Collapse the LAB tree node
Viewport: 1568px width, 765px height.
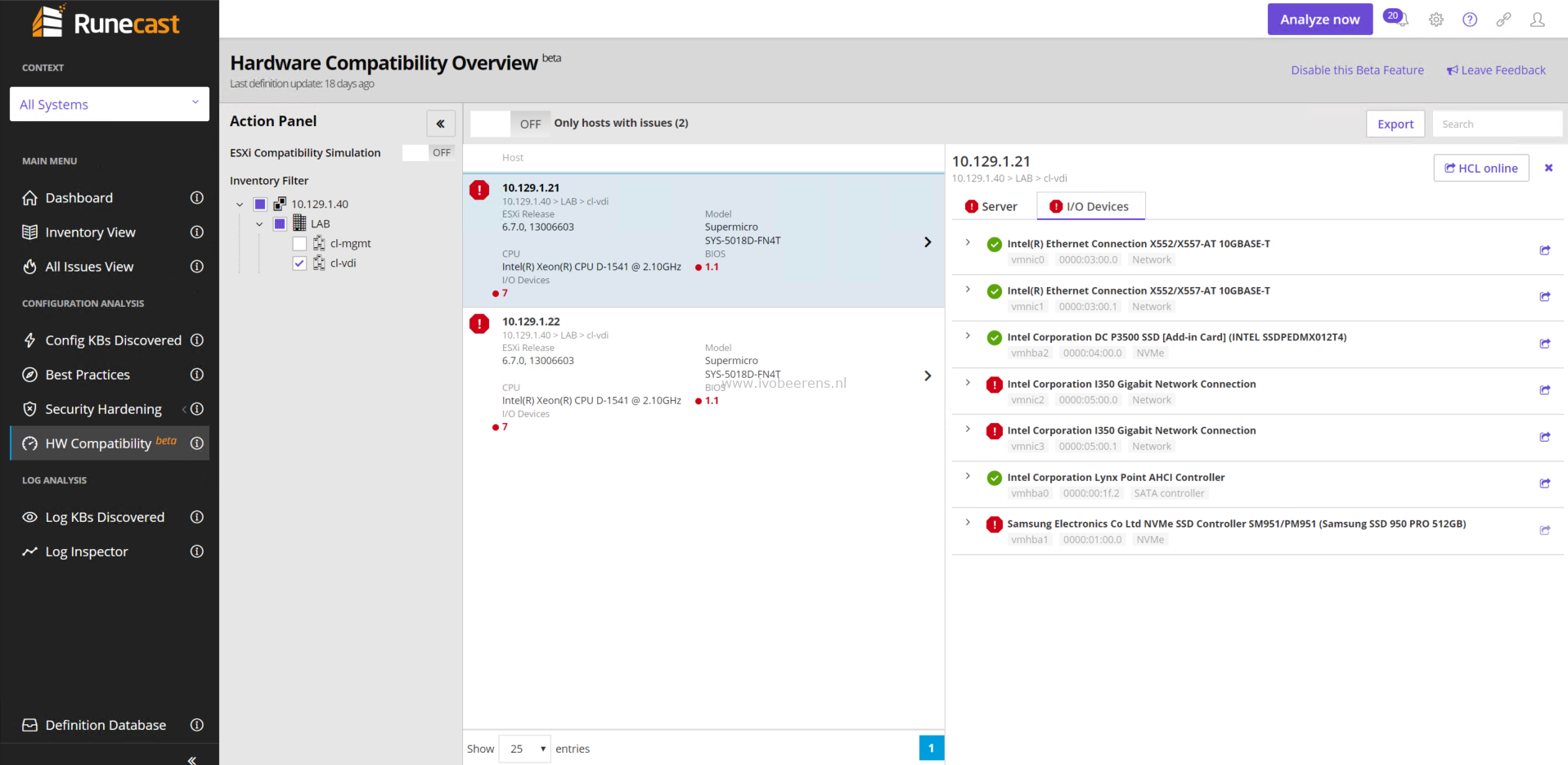[259, 224]
